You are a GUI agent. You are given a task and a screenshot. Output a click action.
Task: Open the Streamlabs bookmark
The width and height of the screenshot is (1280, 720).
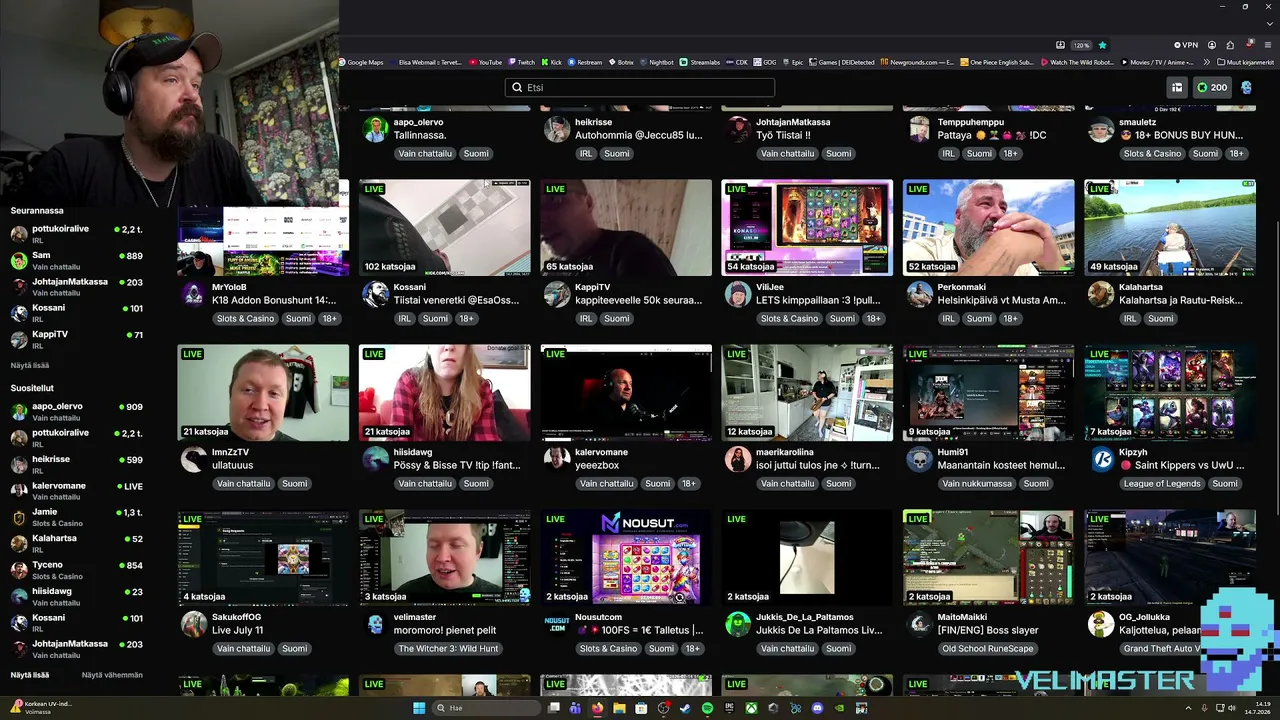700,62
